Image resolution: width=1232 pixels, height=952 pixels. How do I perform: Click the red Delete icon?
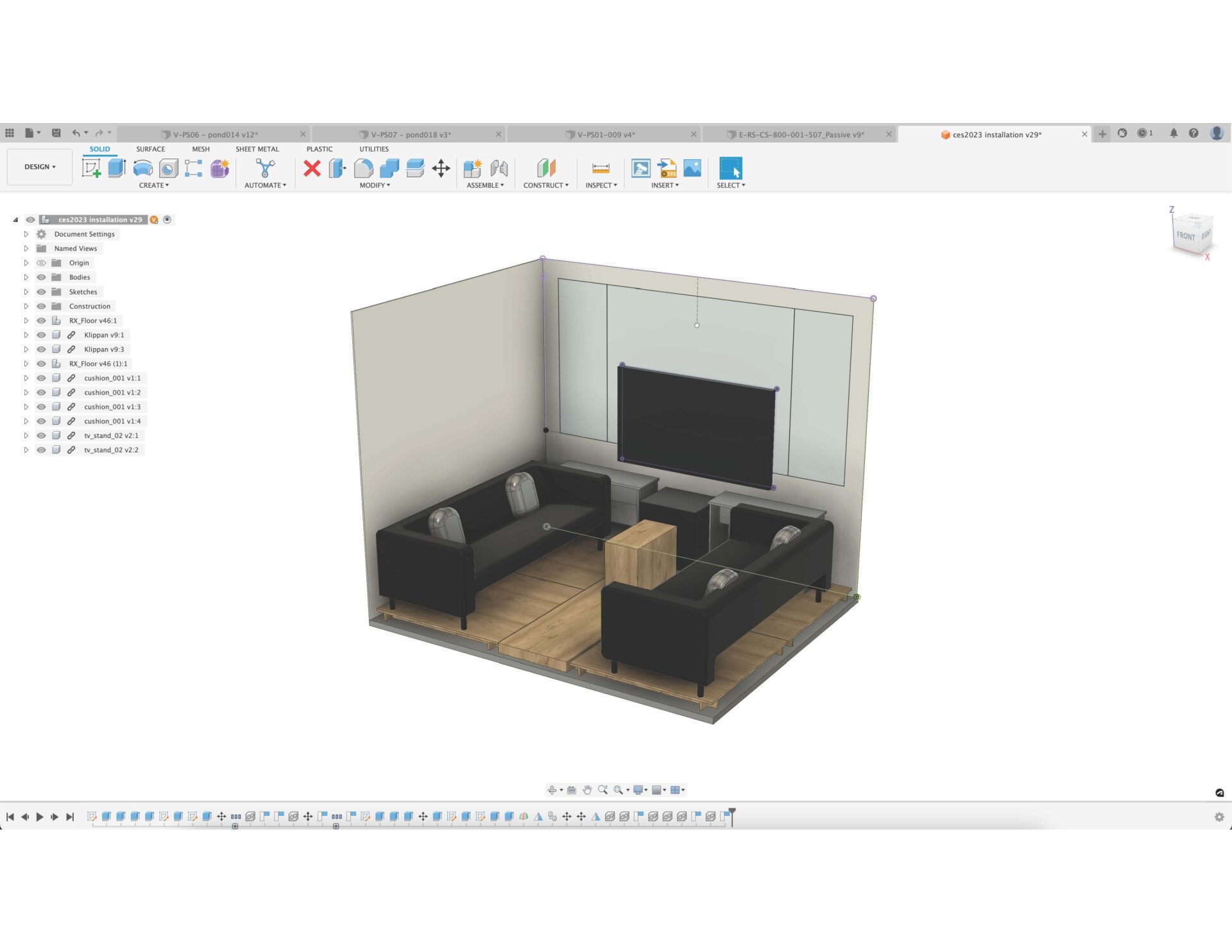(x=312, y=168)
